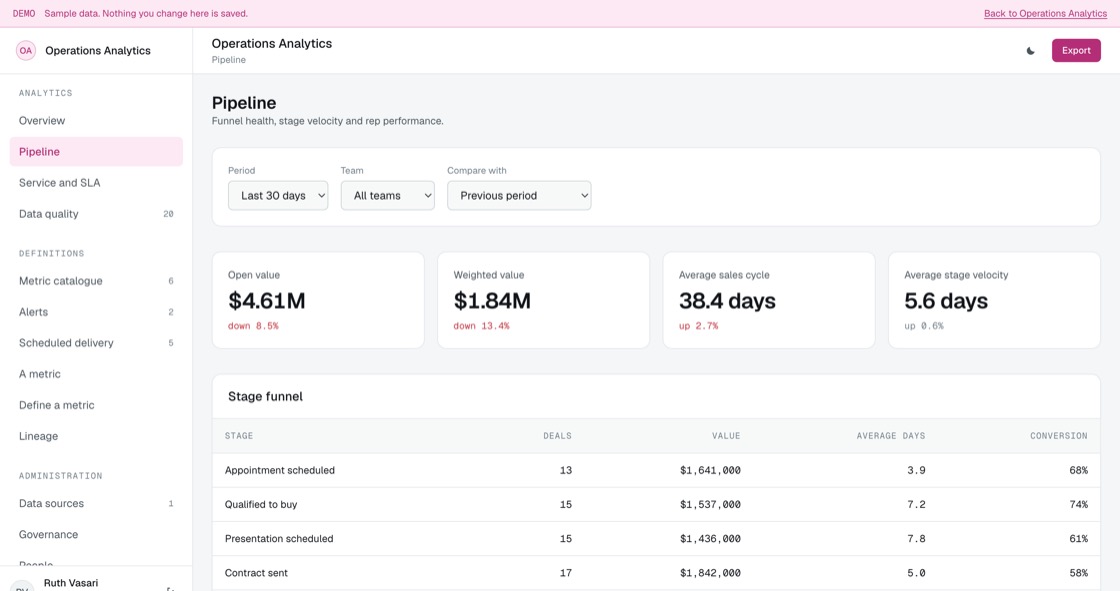Screen dimensions: 1120x591
Task: Click the VALUE column header
Action: tap(726, 436)
